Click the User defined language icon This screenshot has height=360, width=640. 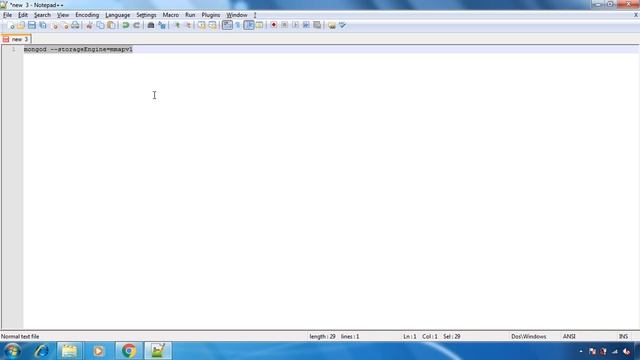point(259,25)
